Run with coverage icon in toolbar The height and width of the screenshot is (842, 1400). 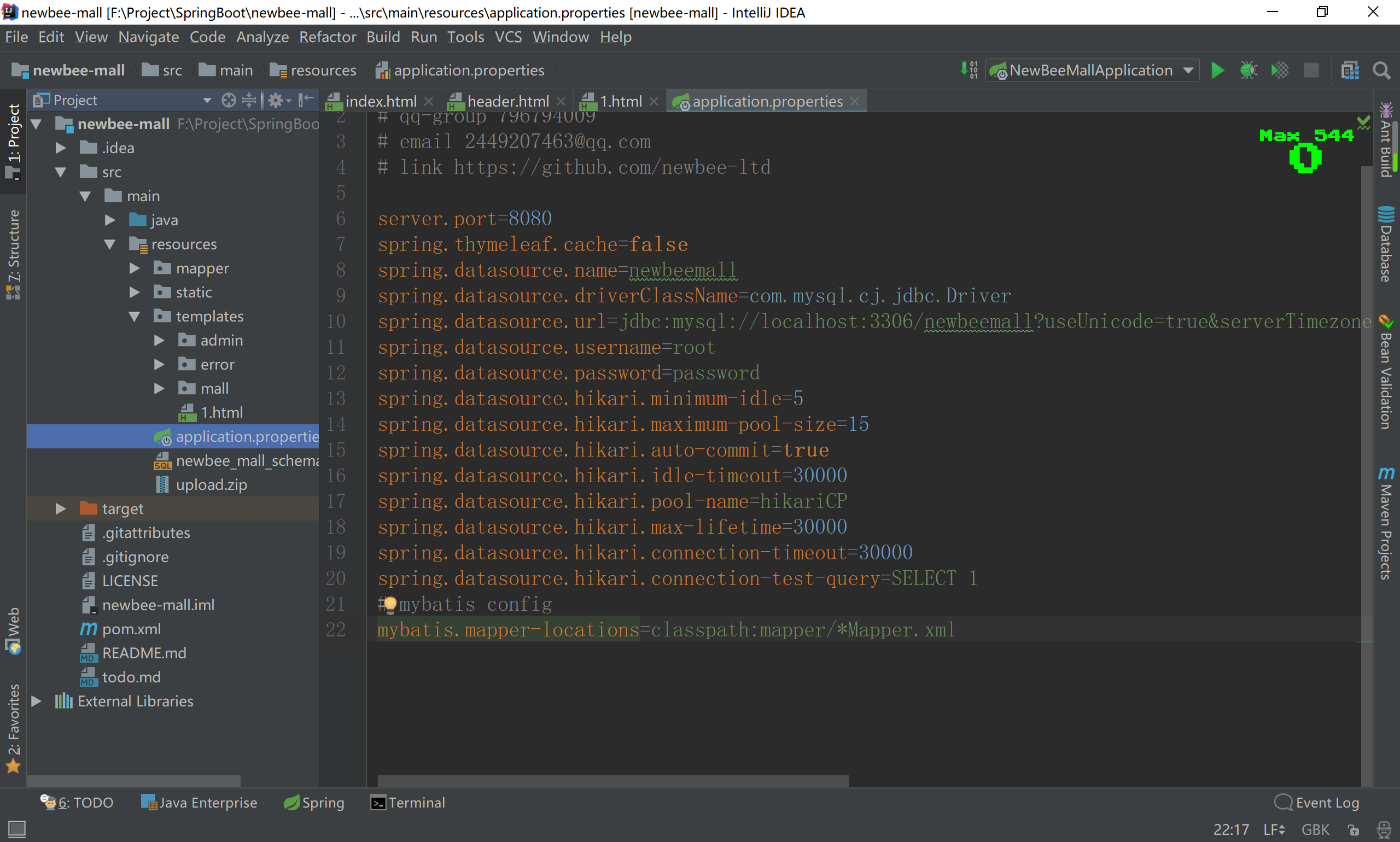1279,71
